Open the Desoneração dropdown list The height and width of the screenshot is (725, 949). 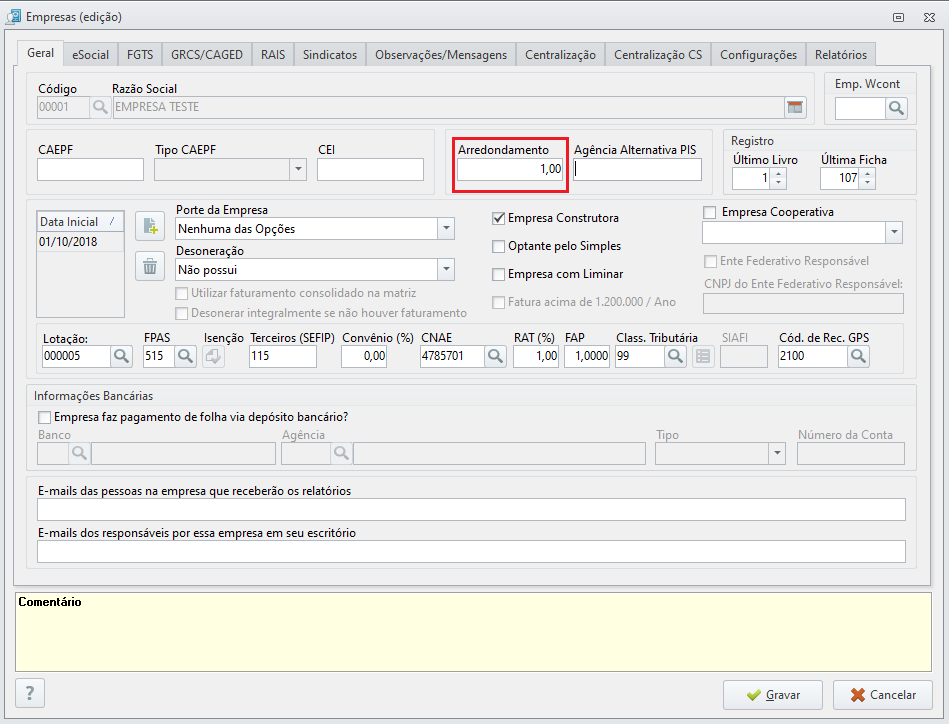[x=446, y=270]
